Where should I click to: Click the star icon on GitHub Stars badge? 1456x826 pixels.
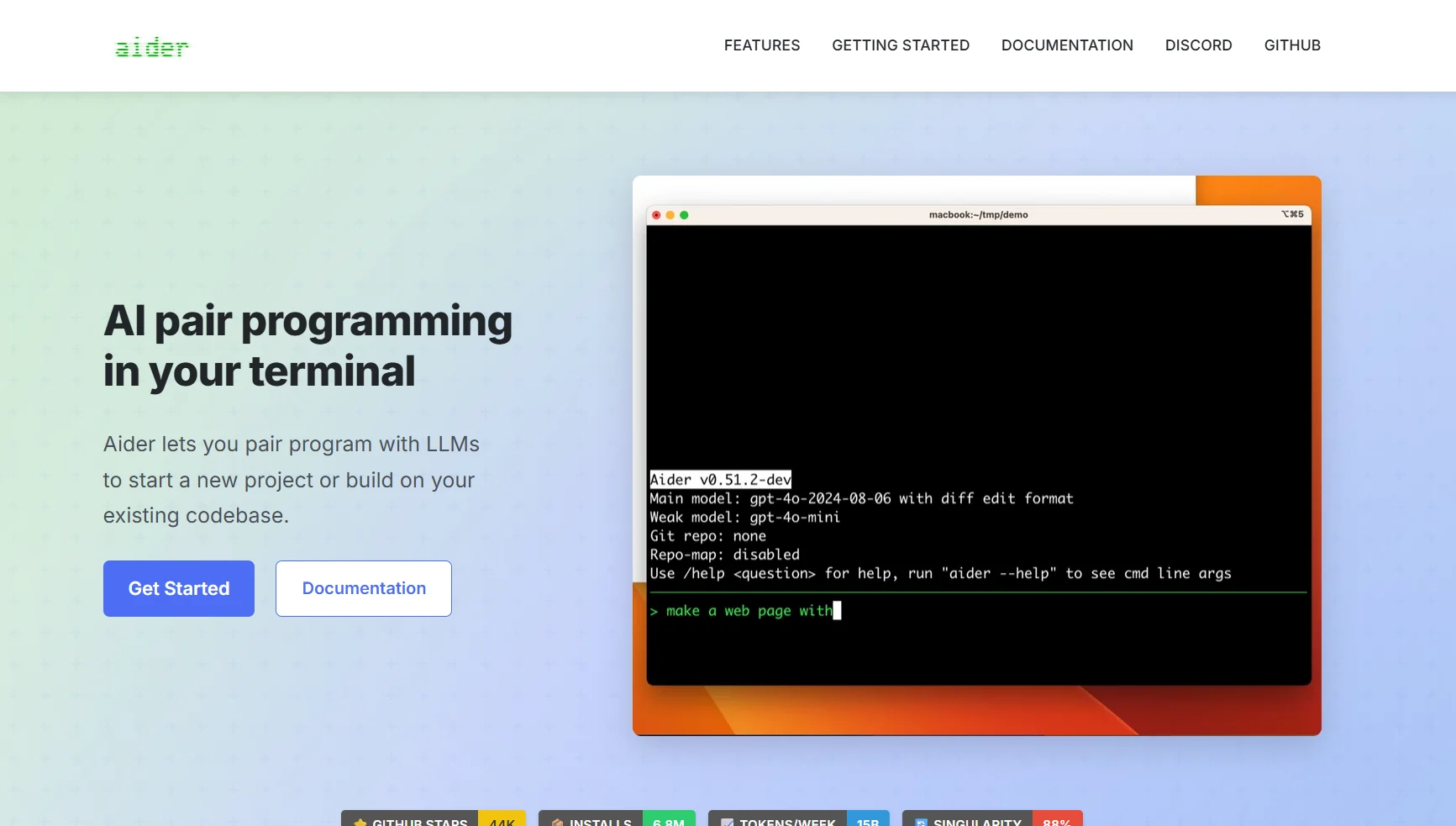(x=360, y=822)
